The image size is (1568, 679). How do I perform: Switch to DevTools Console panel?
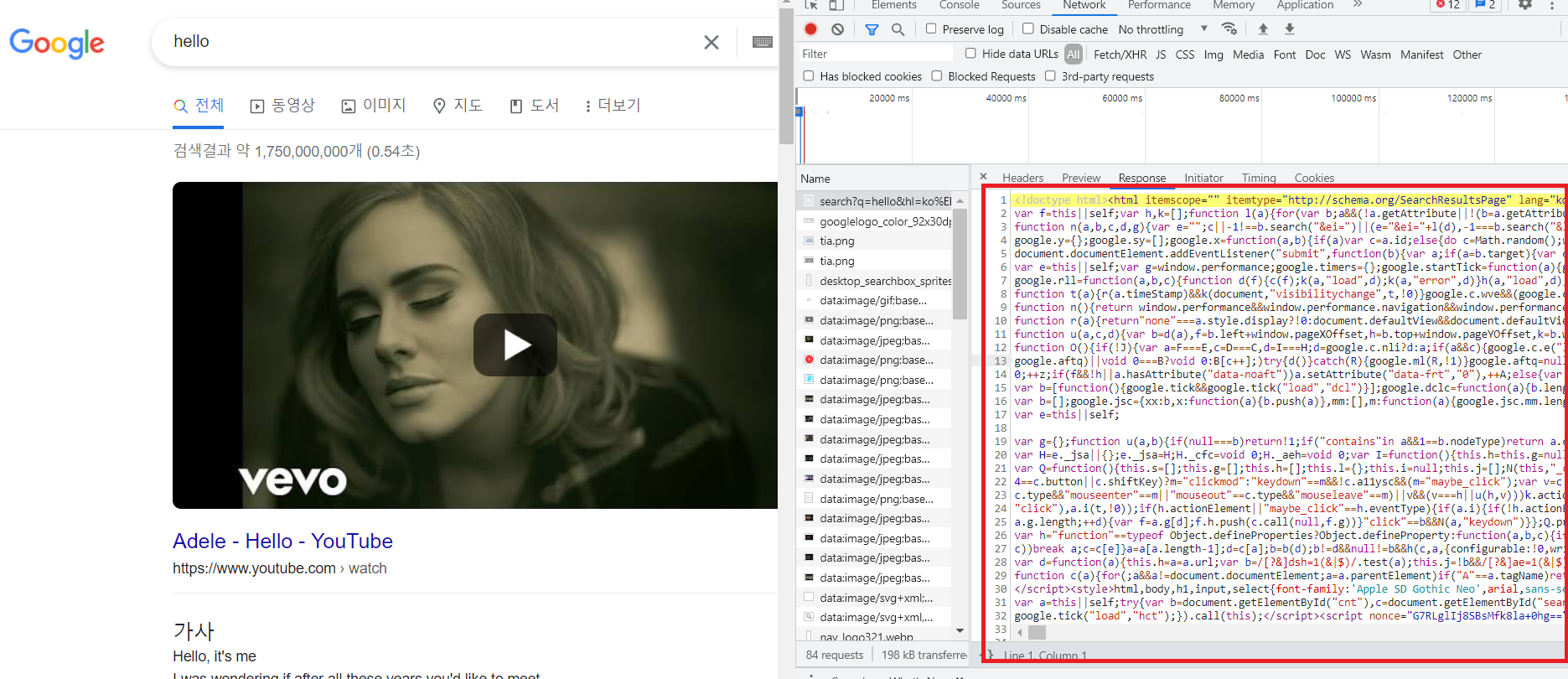[x=959, y=5]
